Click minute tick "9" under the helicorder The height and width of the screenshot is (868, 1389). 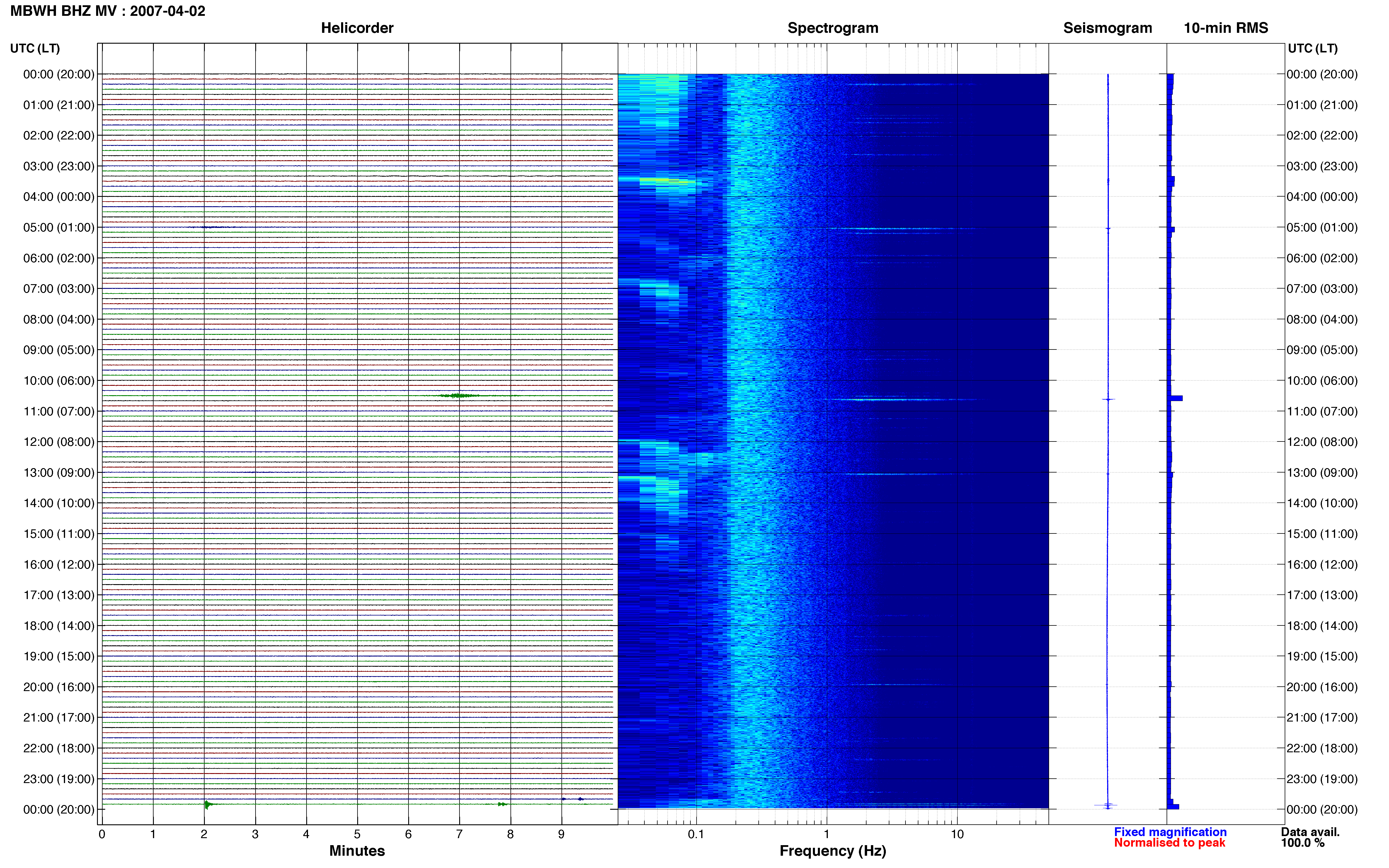(x=561, y=834)
